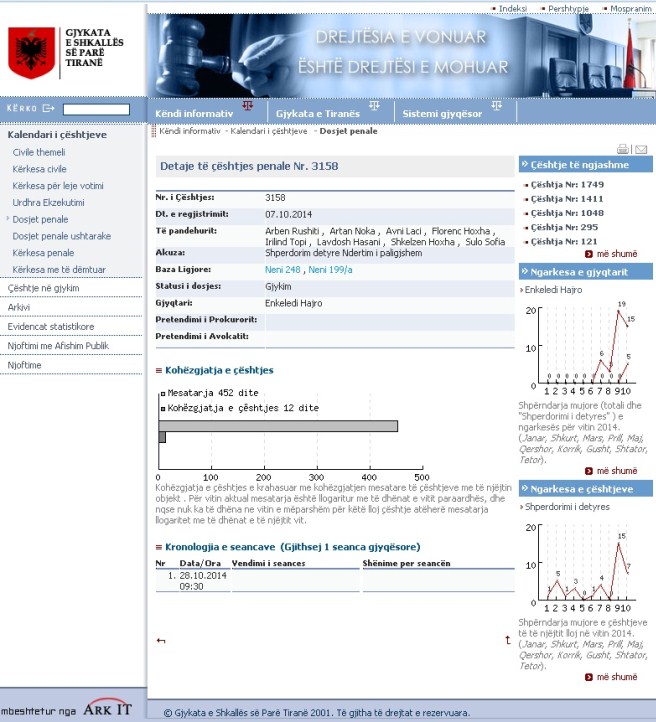The height and width of the screenshot is (722, 656).
Task: Click the email envelope icon
Action: click(640, 149)
